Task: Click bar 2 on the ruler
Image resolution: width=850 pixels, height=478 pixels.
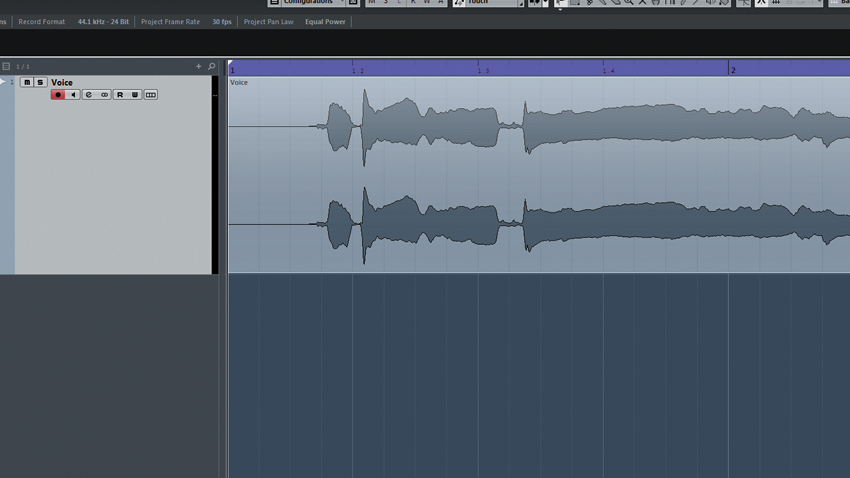Action: [x=733, y=70]
